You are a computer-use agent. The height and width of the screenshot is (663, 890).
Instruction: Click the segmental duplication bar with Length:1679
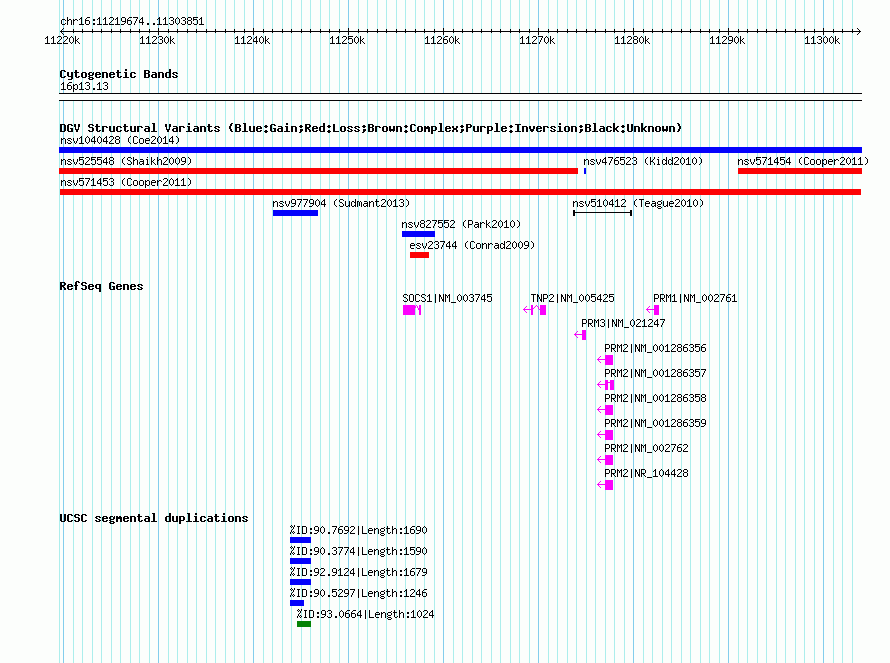tap(300, 582)
